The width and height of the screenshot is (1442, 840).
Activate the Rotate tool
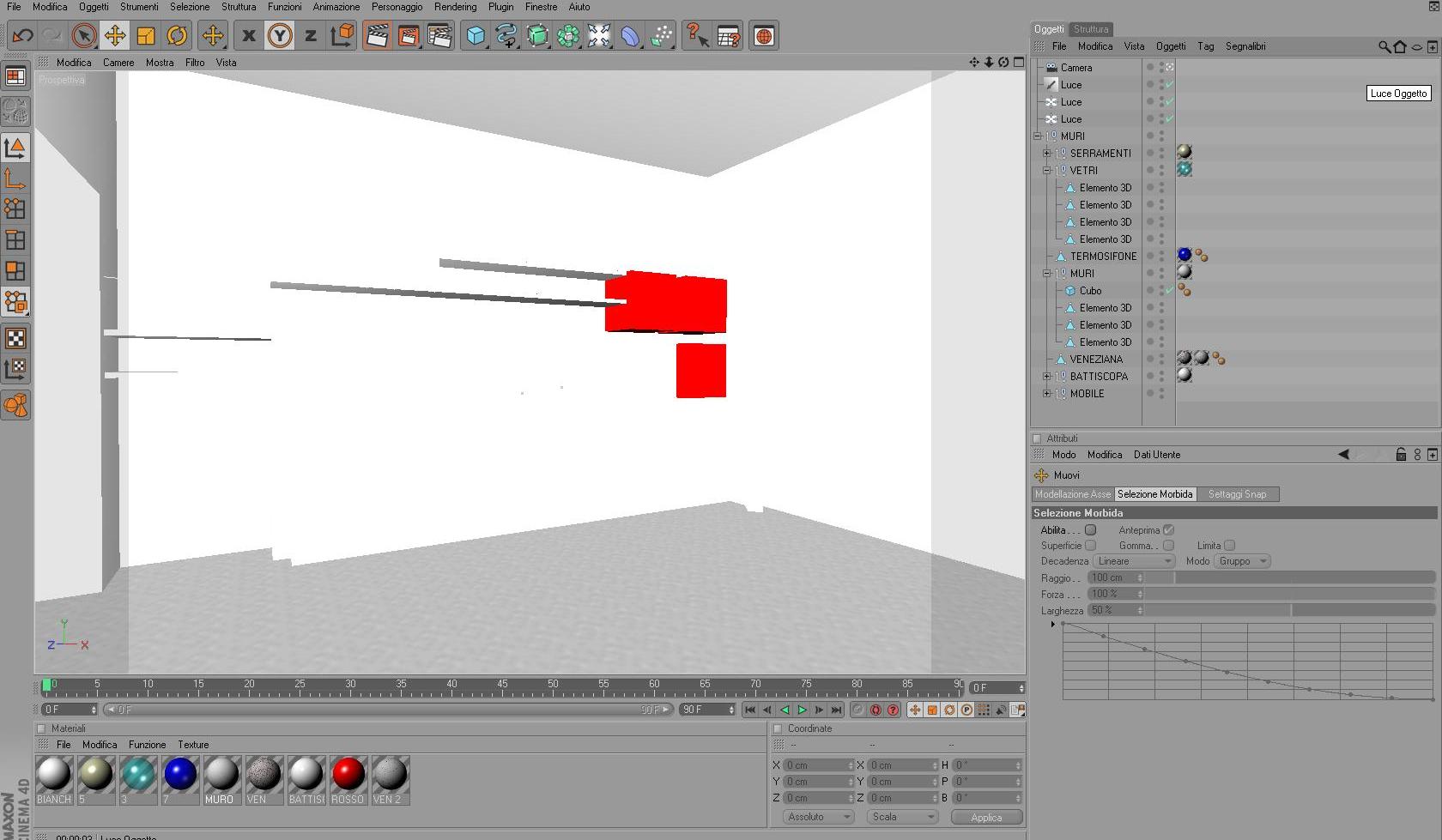click(177, 36)
